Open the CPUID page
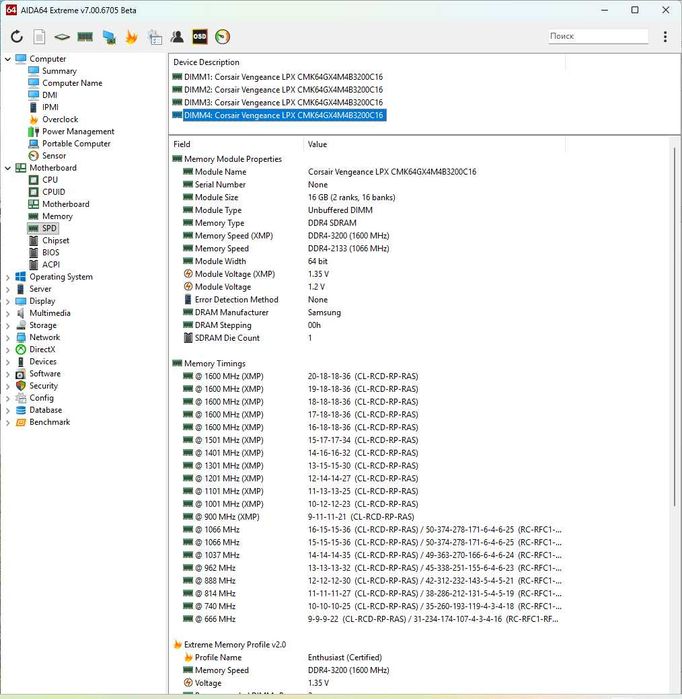Screen dimensions: 682x699 [x=53, y=192]
